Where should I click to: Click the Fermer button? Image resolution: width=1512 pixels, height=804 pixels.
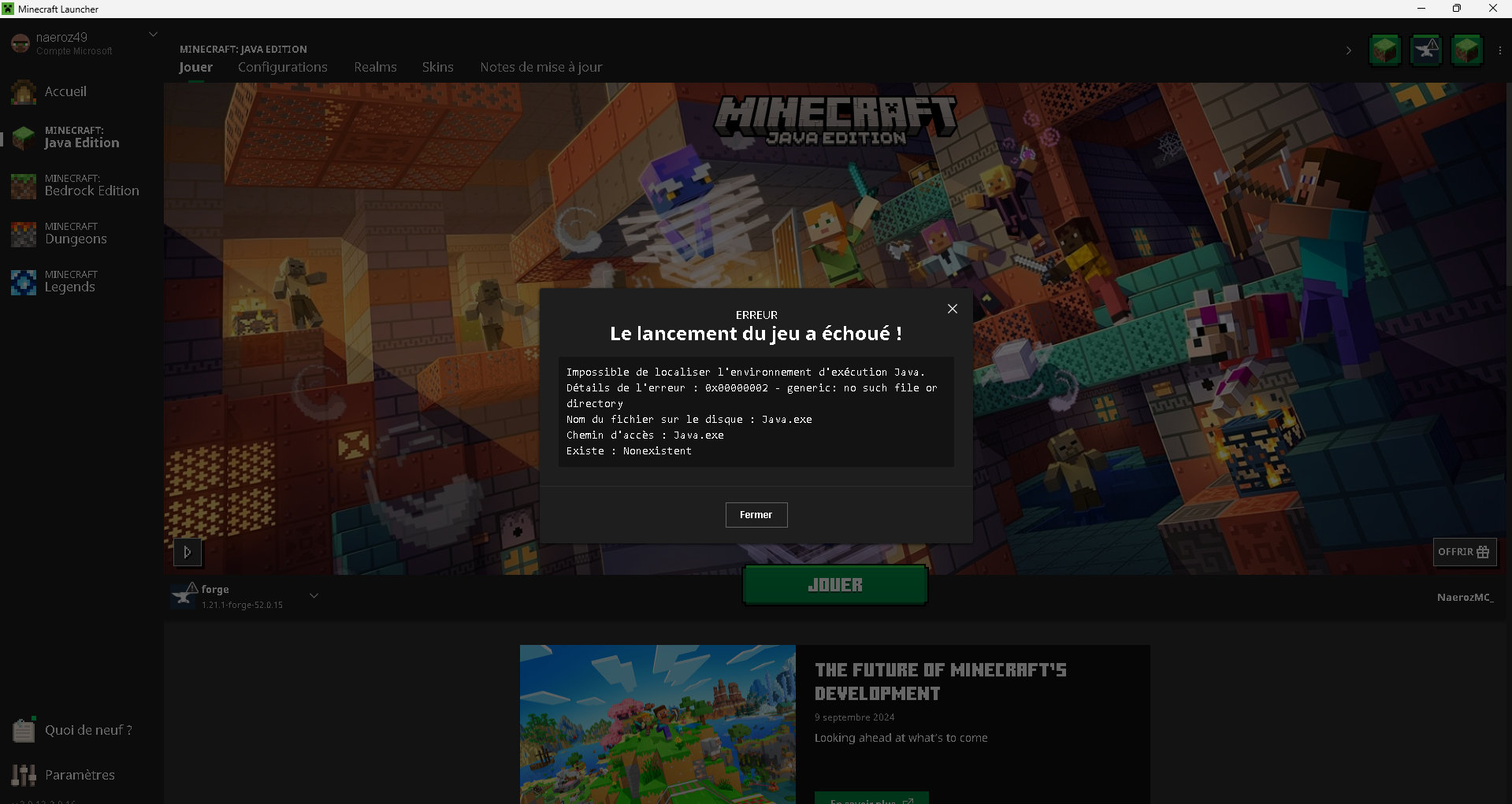point(756,515)
